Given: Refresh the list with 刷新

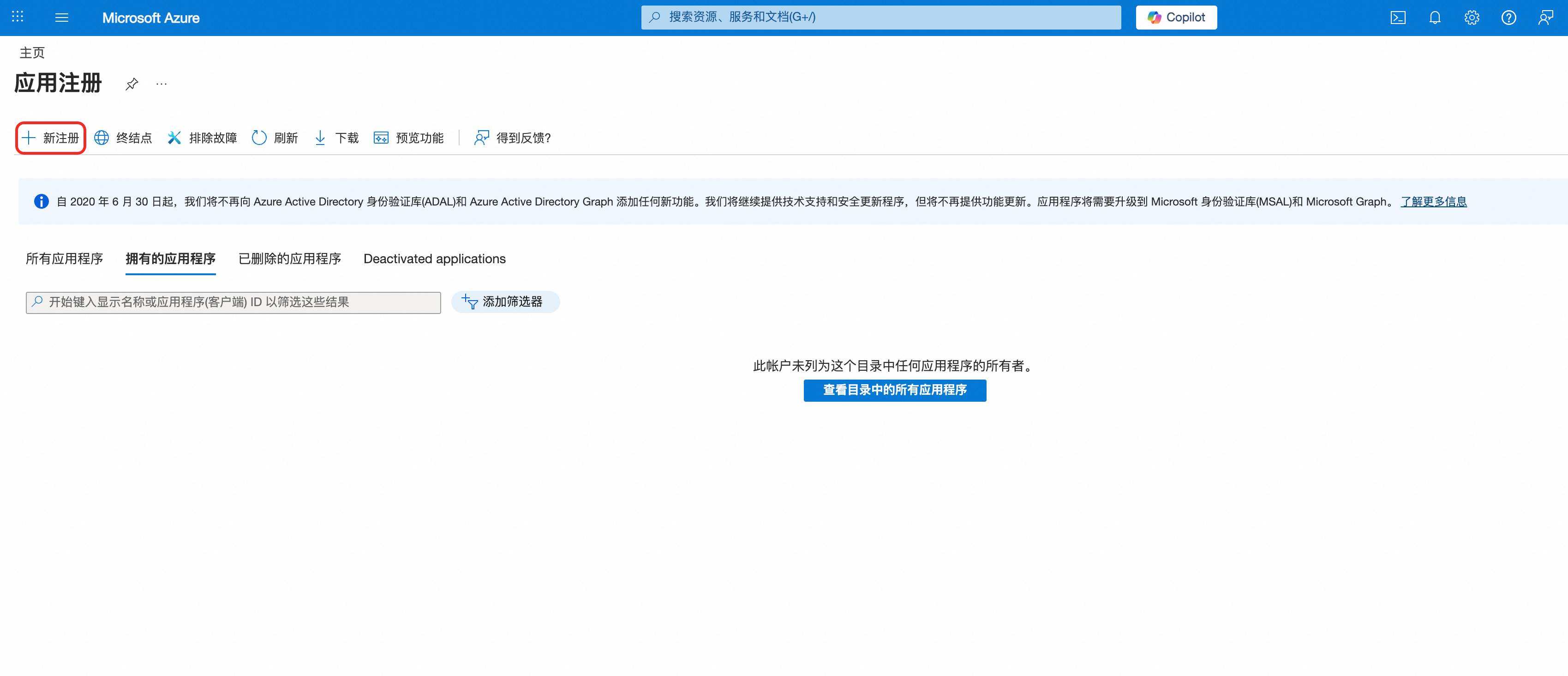Looking at the screenshot, I should (x=275, y=138).
